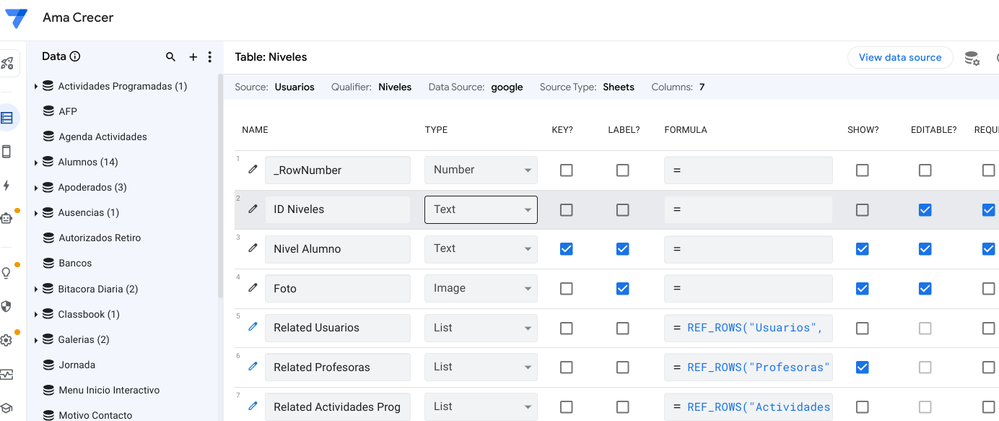Open TYPE dropdown for ID Niveles

tap(481, 210)
